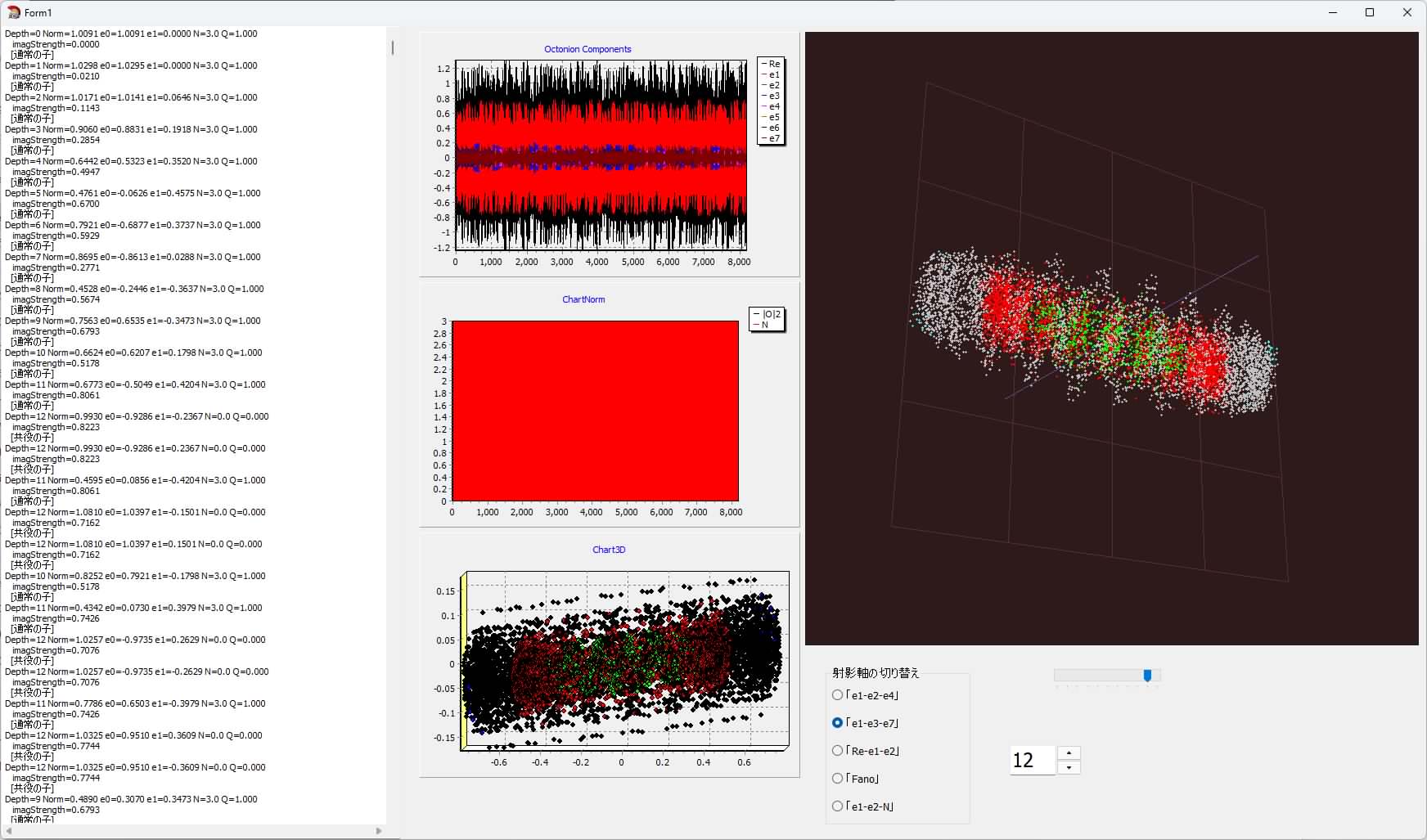The width and height of the screenshot is (1427, 840).
Task: Click the 'Depth=3 Norm=0.9060' log line
Action: point(131,129)
